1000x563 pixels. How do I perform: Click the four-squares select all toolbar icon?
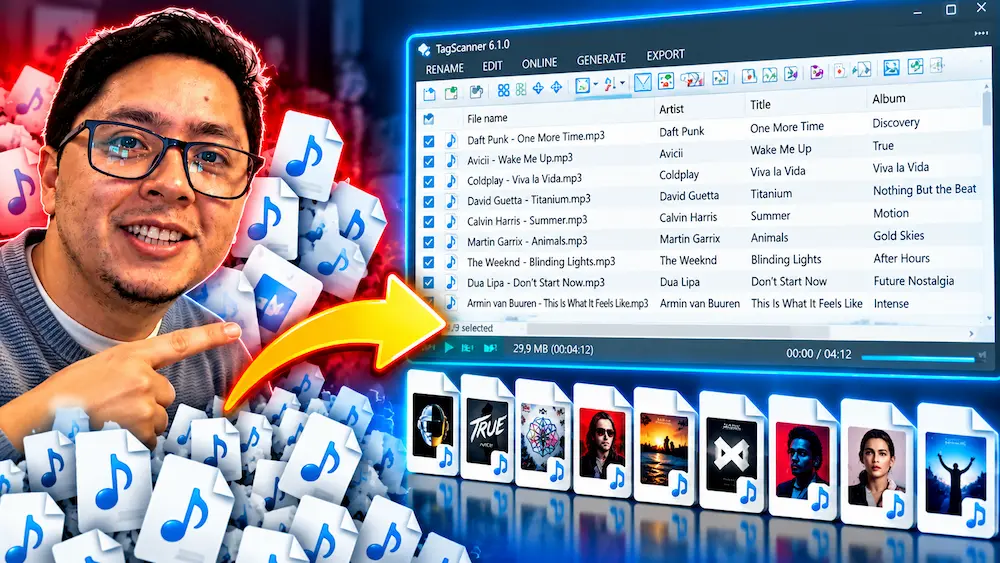click(503, 90)
